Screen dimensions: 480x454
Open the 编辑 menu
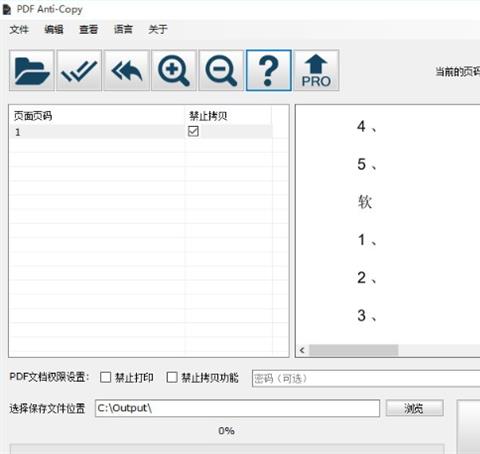coord(54,29)
